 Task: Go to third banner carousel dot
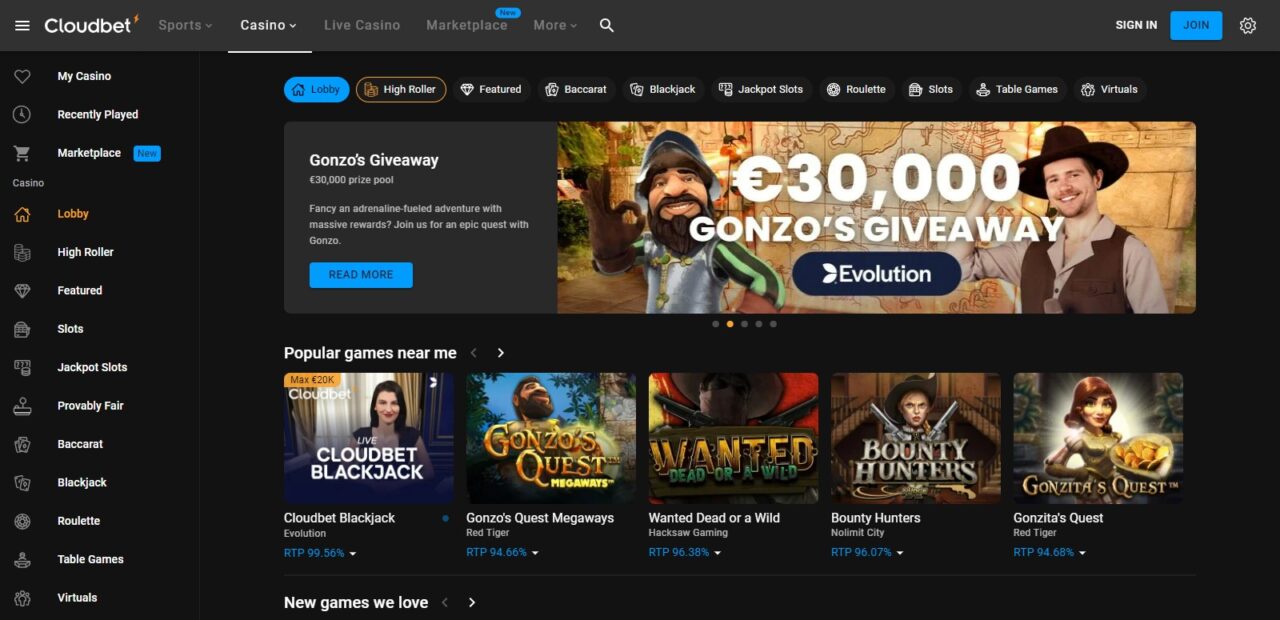tap(744, 324)
